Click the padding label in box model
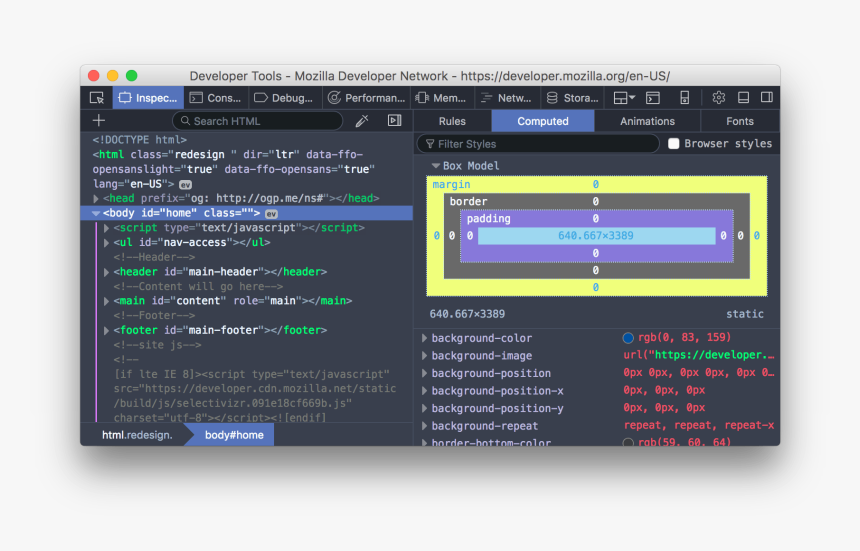 coord(488,219)
